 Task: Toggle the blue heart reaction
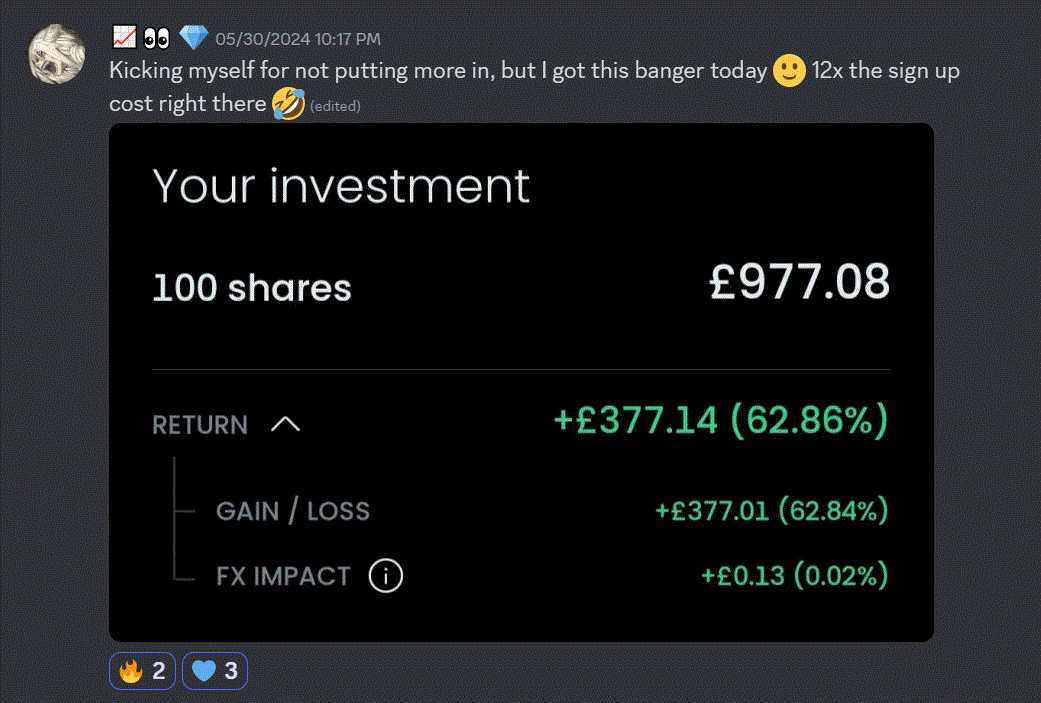215,671
